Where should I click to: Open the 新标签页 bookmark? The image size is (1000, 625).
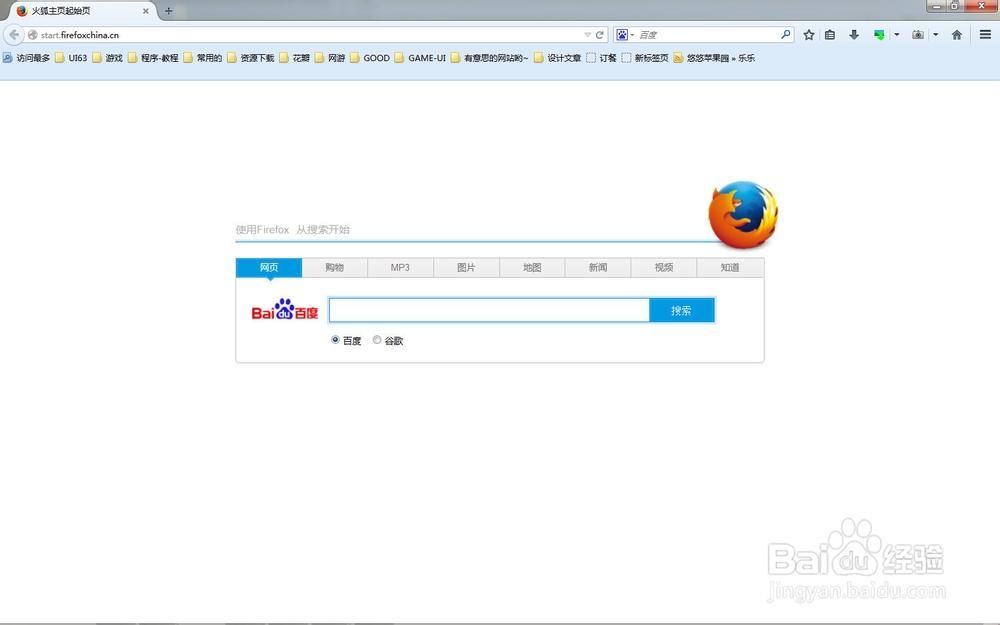[645, 58]
